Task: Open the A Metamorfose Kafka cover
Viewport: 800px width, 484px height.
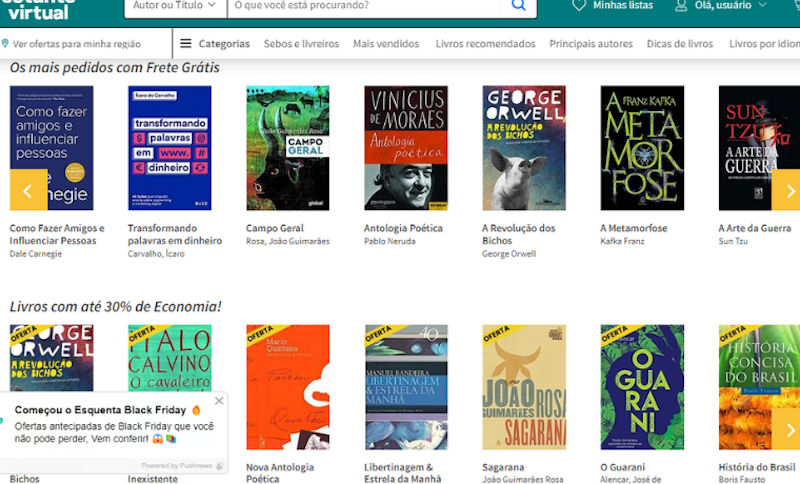Action: click(642, 148)
